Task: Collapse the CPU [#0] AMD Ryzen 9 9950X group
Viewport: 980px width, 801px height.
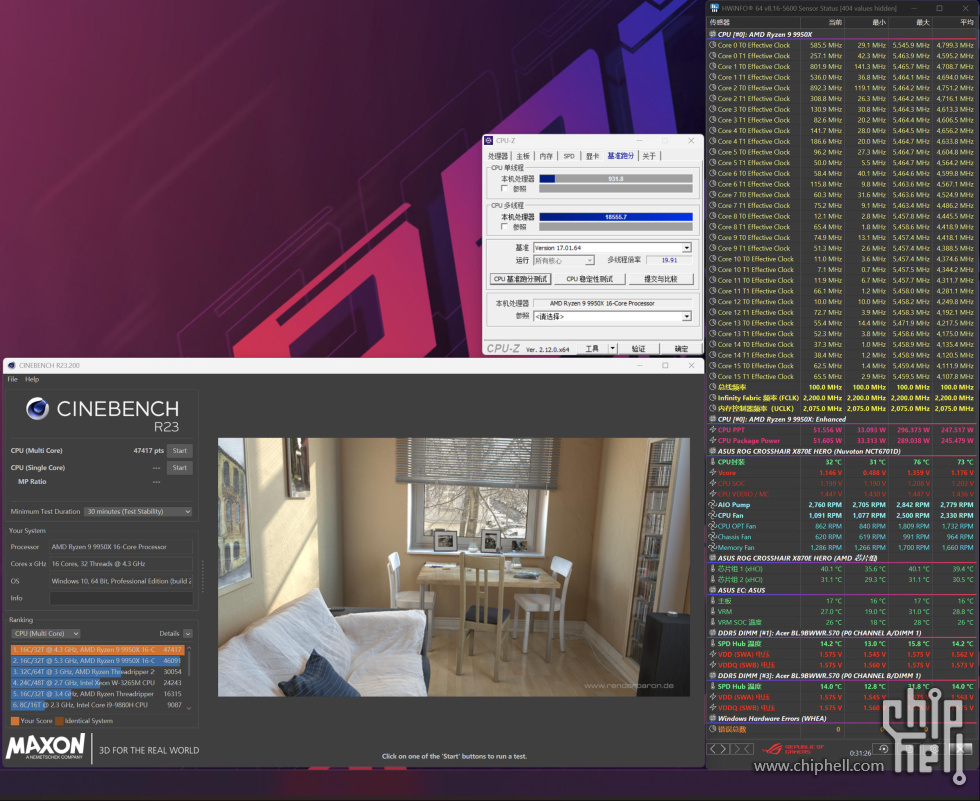Action: 712,34
